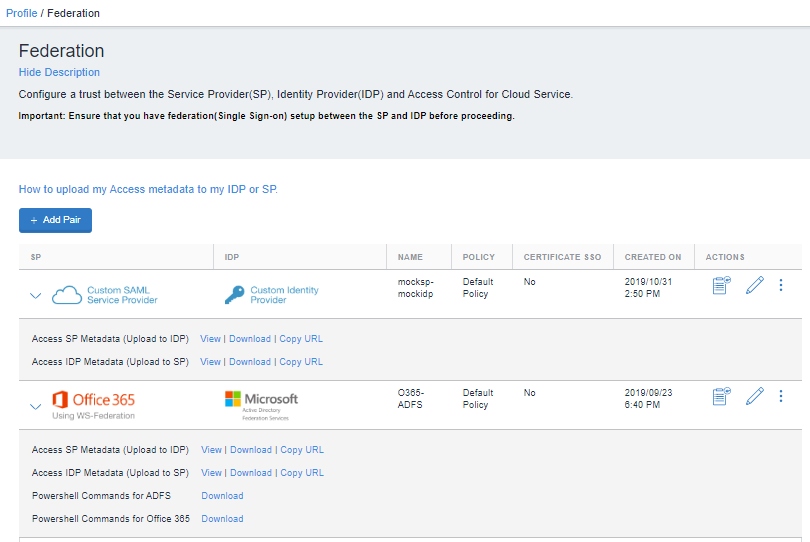Click the Custom Identity Provider key icon
The image size is (810, 542).
234,295
